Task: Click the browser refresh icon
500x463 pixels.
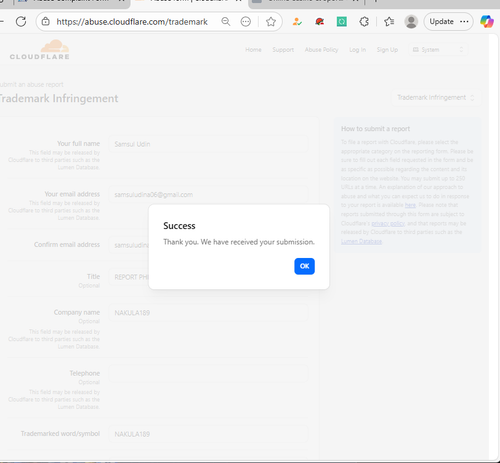Action: point(21,22)
